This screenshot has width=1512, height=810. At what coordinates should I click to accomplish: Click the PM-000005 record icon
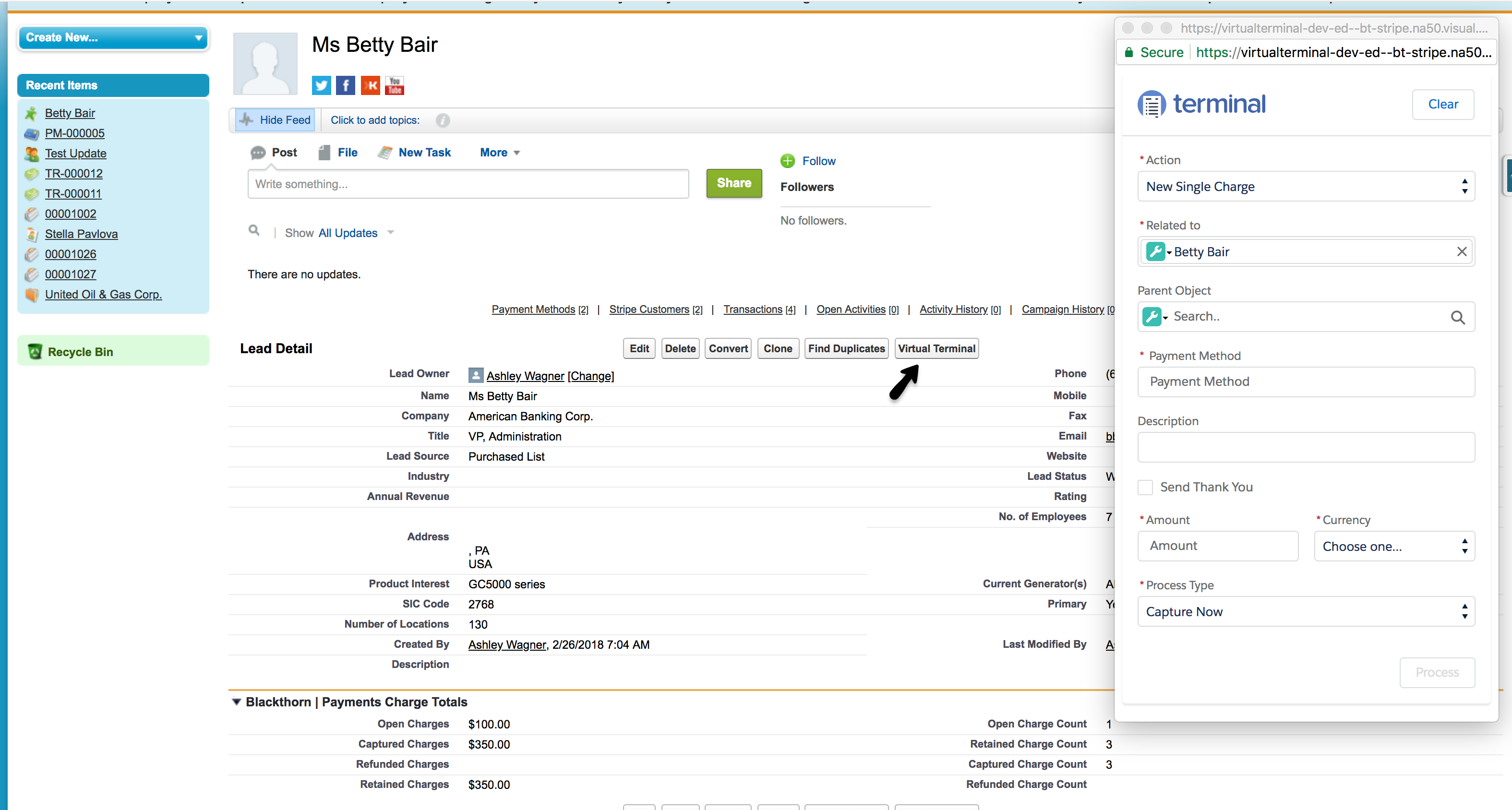(x=31, y=134)
